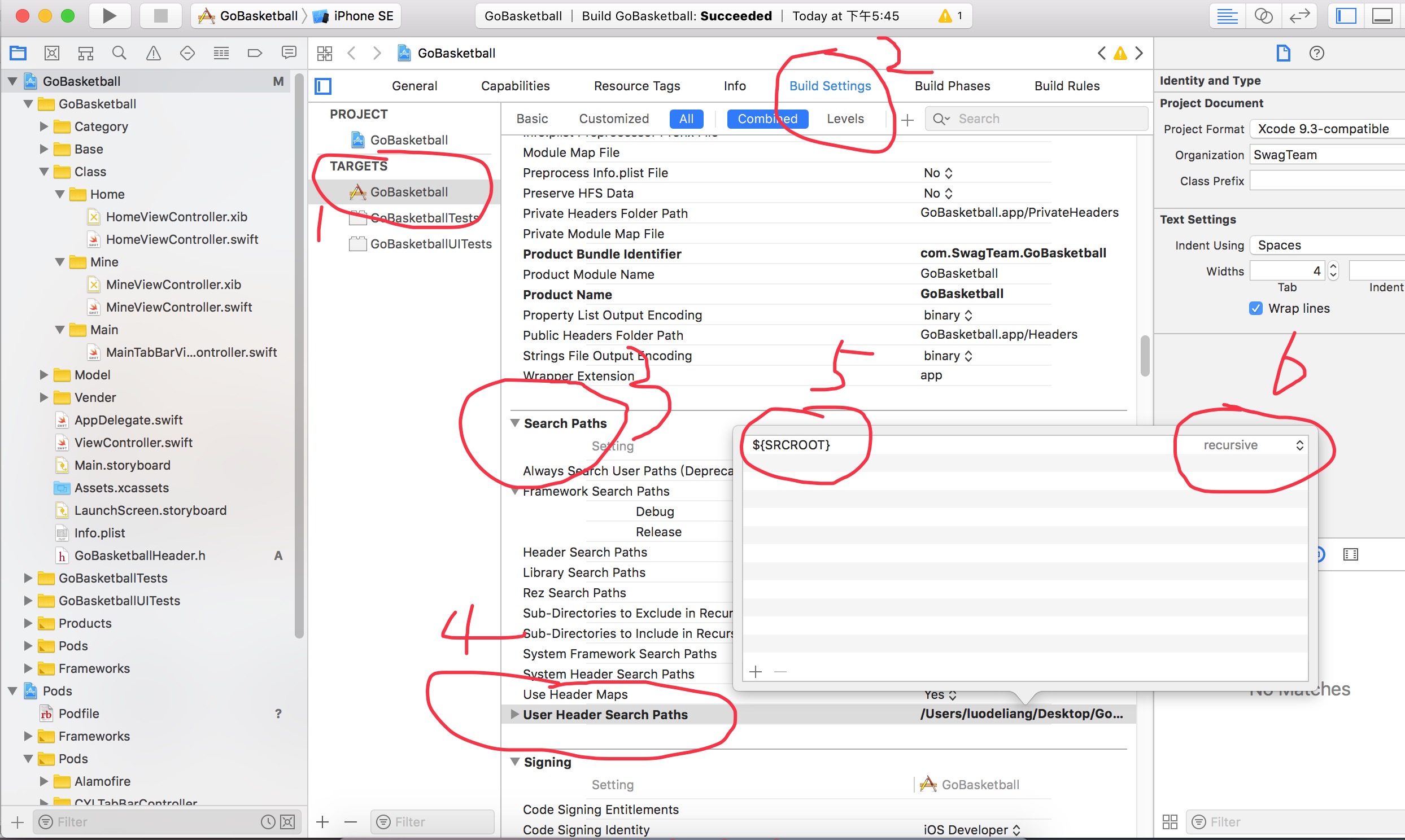Screen dimensions: 1405x840
Task: Switch to the Capabilities tab
Action: click(x=515, y=86)
